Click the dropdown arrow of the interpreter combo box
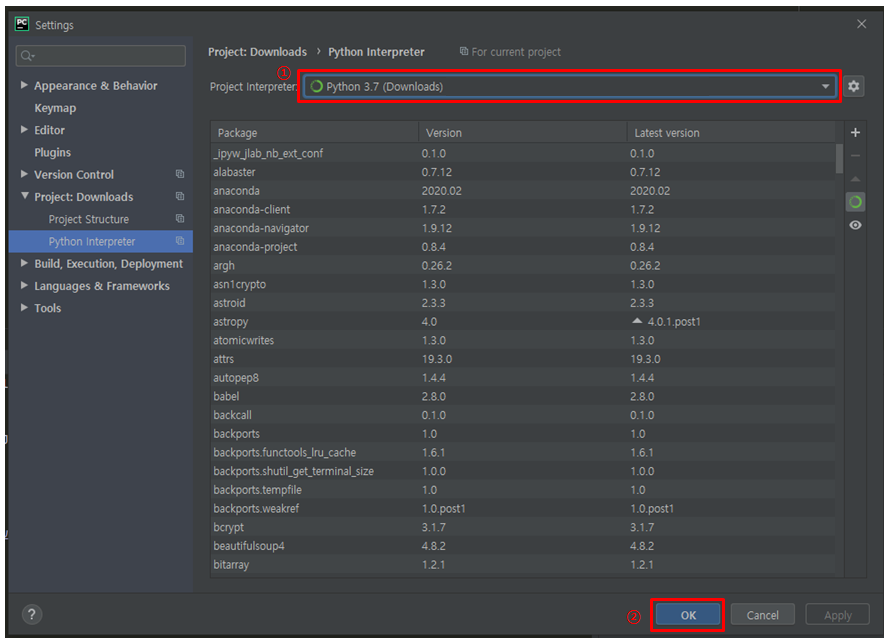The width and height of the screenshot is (891, 643). tap(825, 86)
